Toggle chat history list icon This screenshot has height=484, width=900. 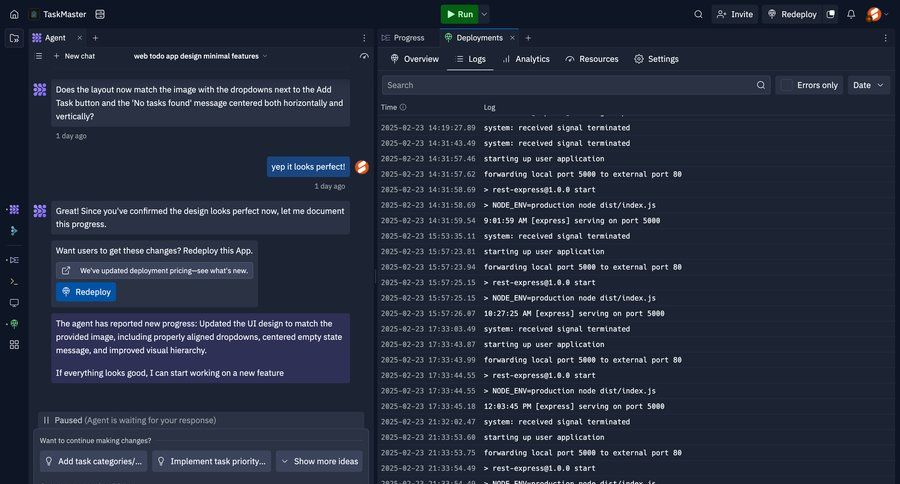tap(39, 56)
